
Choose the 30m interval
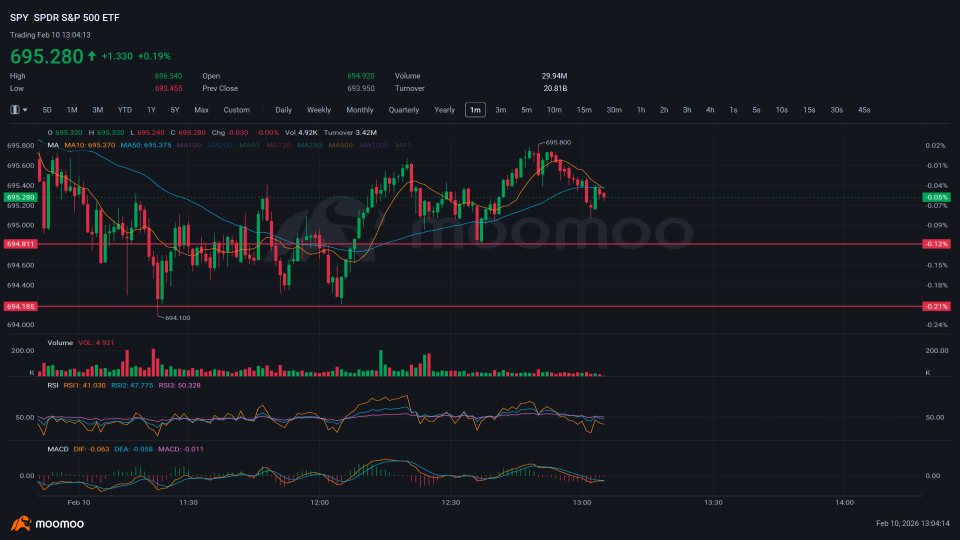pos(614,110)
